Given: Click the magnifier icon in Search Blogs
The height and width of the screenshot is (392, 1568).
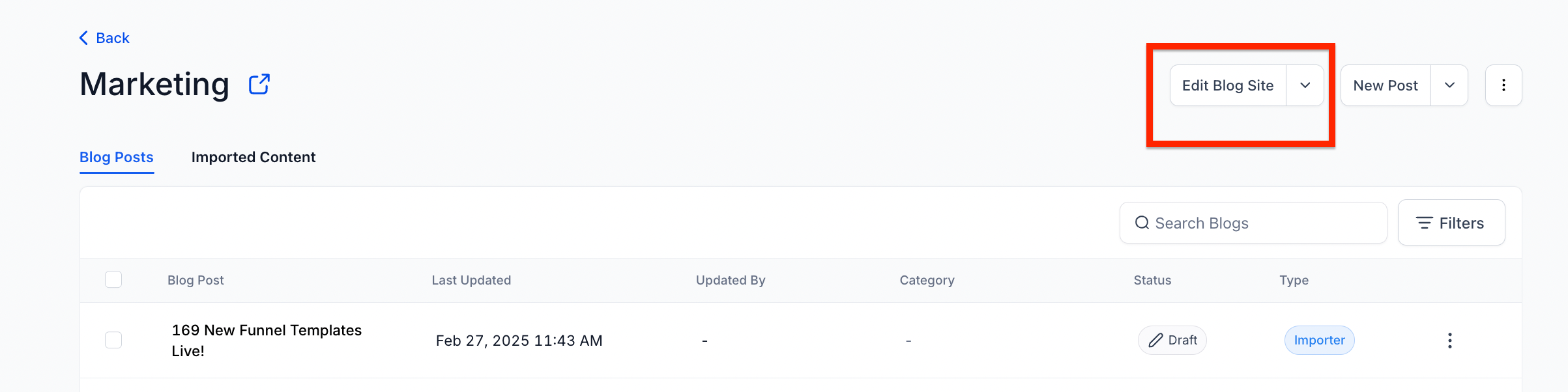Looking at the screenshot, I should point(1142,223).
